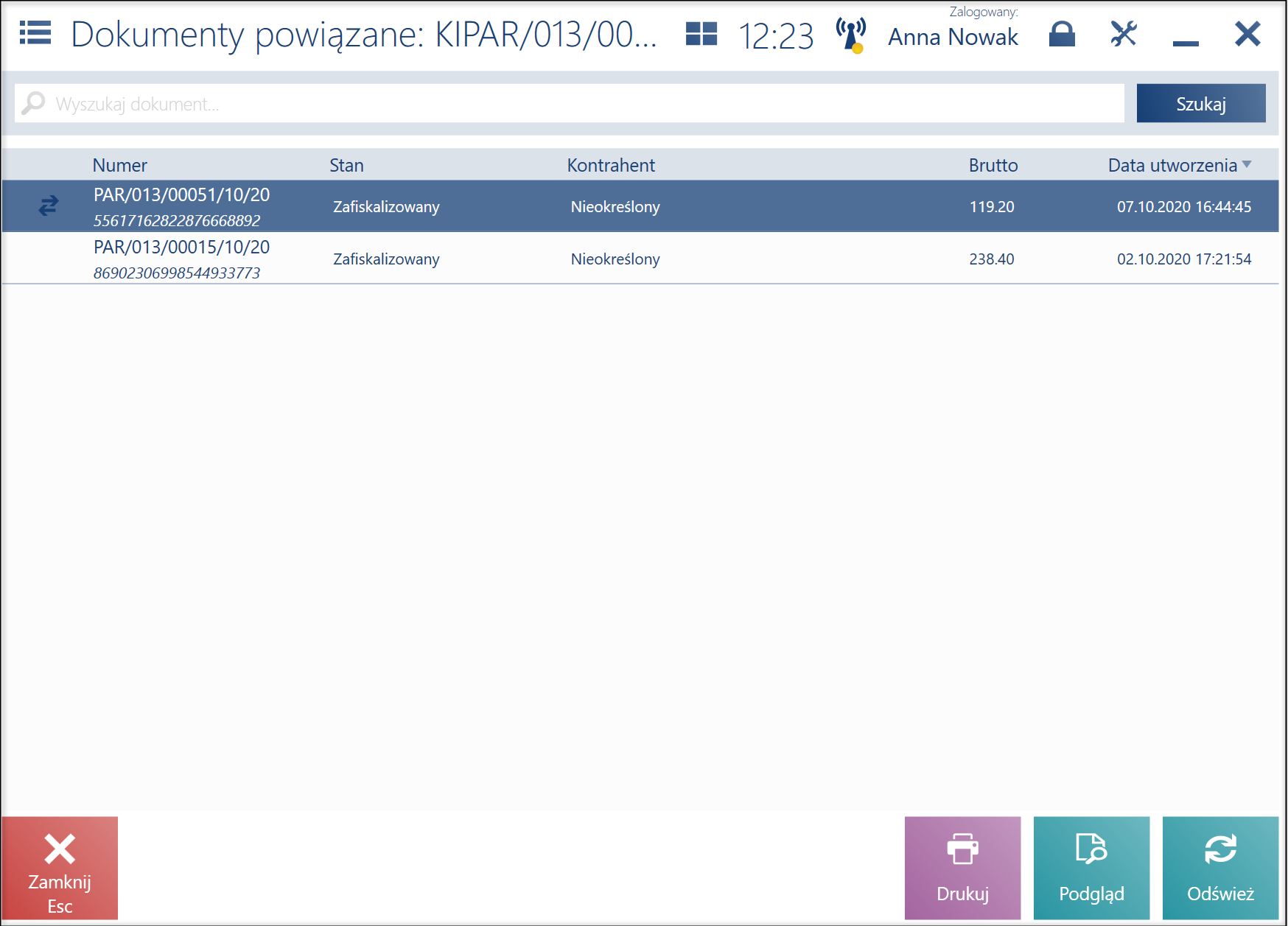This screenshot has width=1288, height=926.
Task: Click the search magnifier icon
Action: 33,103
